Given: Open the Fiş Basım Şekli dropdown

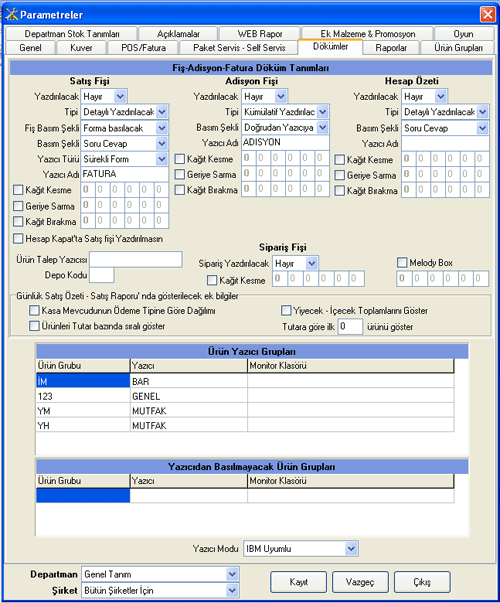Looking at the screenshot, I should point(162,128).
